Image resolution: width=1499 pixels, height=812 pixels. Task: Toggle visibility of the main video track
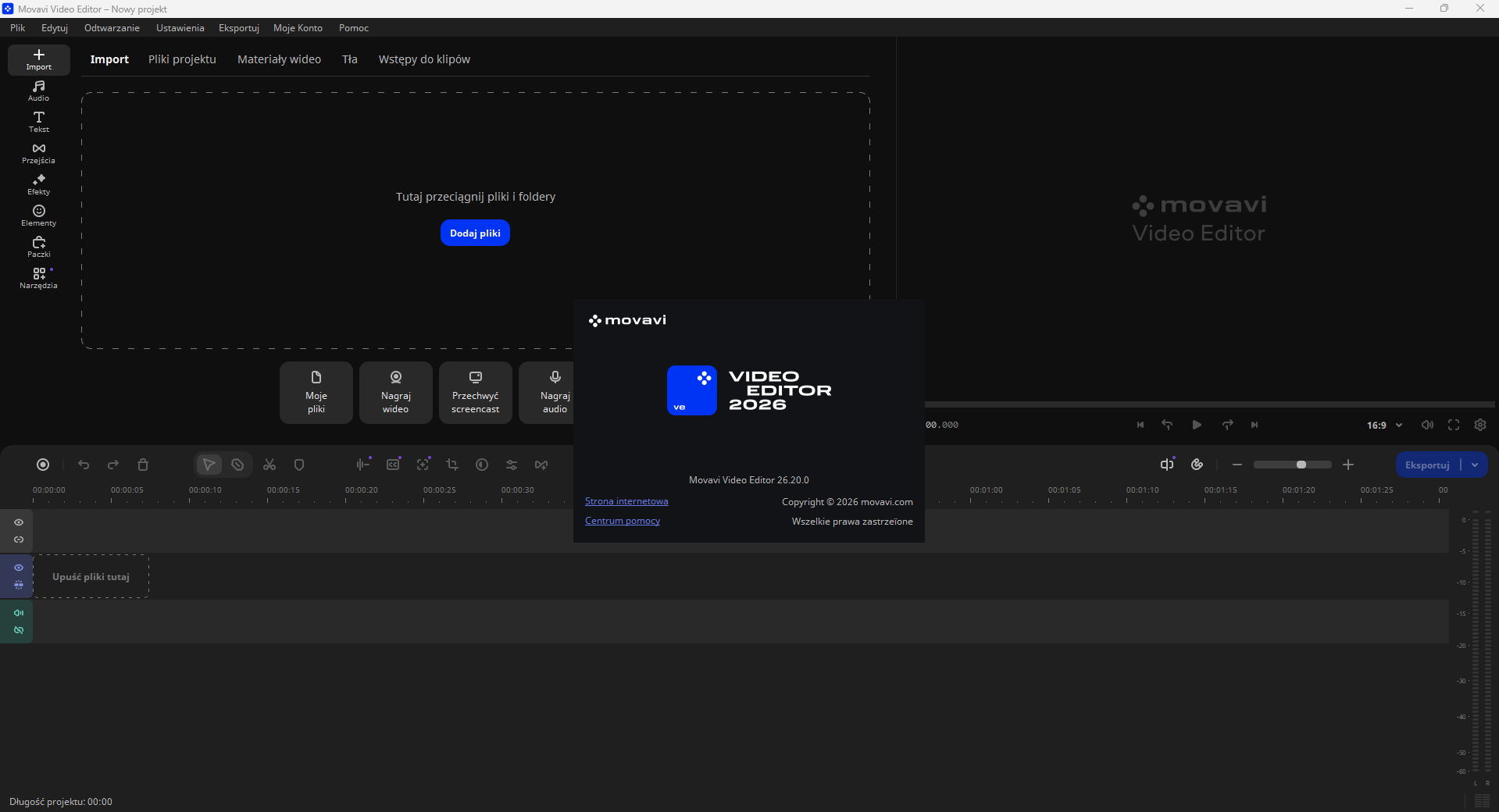(x=19, y=568)
